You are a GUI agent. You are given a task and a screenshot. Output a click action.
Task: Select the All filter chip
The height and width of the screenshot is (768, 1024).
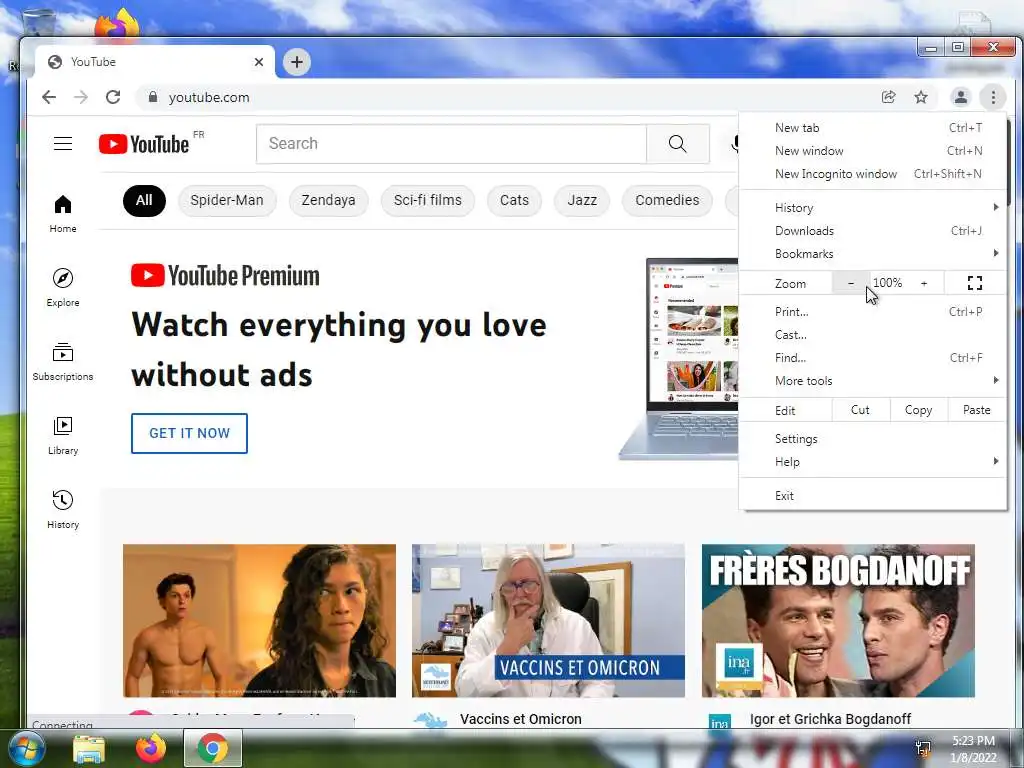(144, 200)
